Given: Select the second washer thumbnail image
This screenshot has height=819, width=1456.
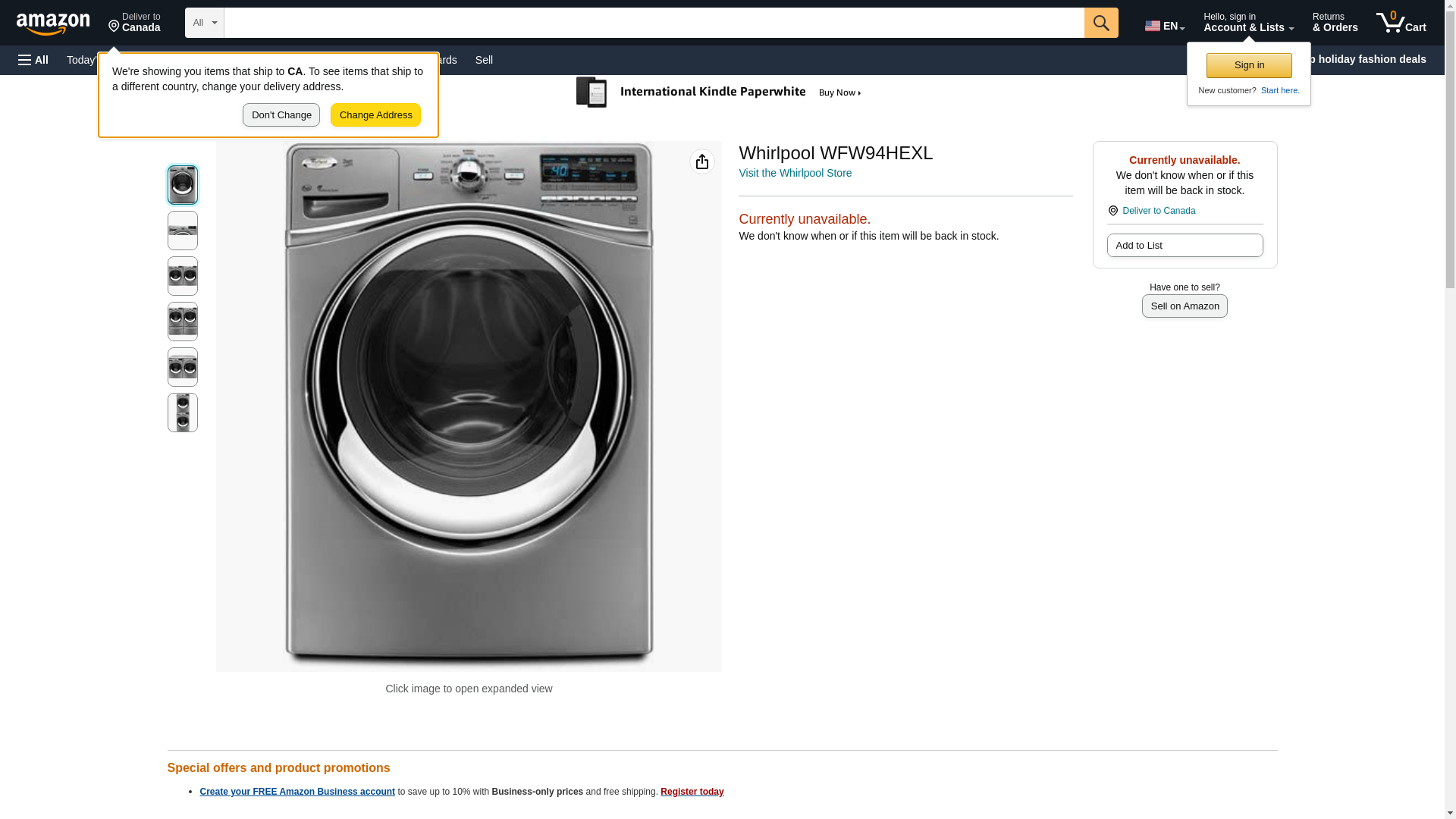Looking at the screenshot, I should click(182, 231).
